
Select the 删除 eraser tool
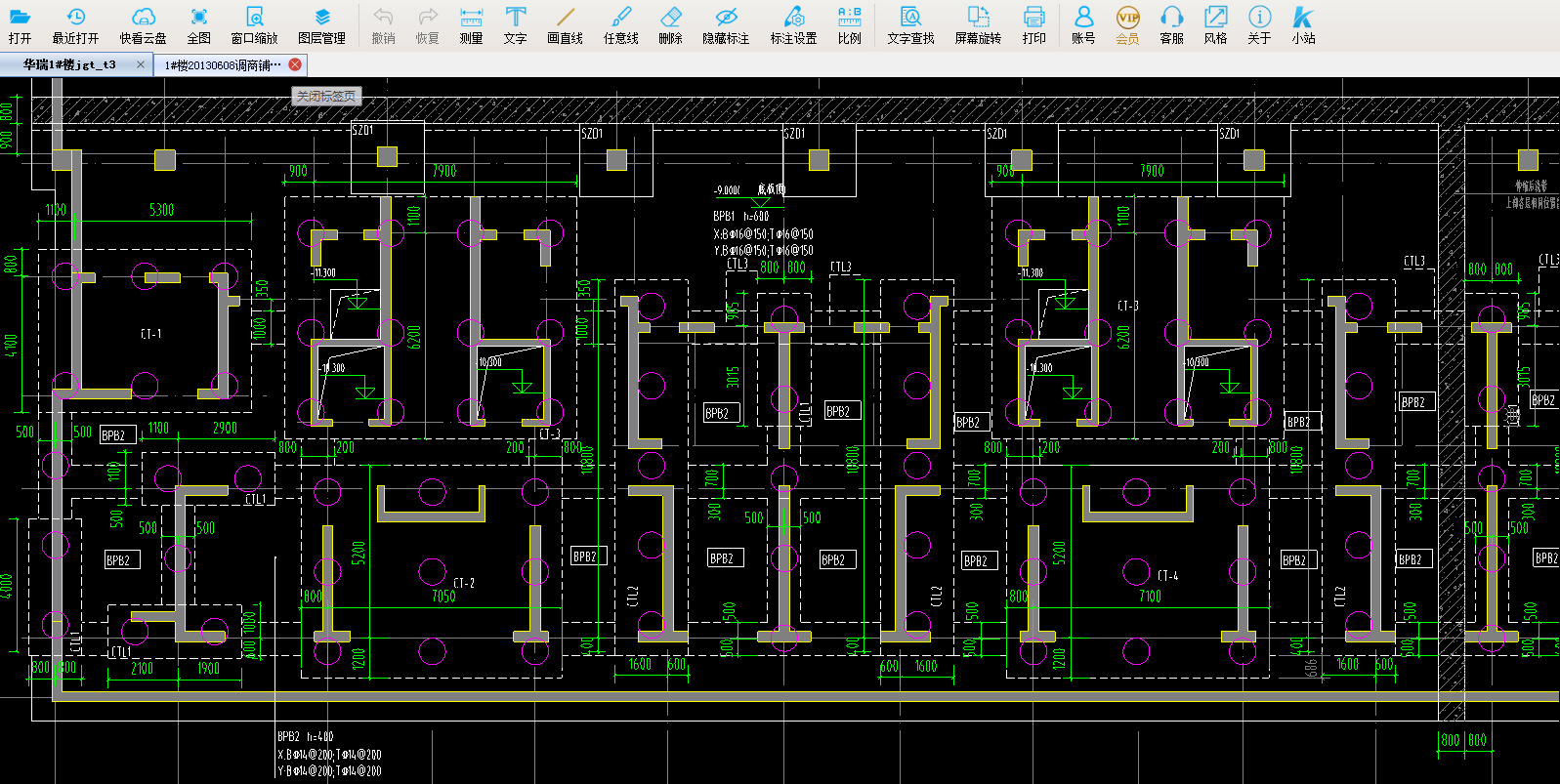point(670,25)
